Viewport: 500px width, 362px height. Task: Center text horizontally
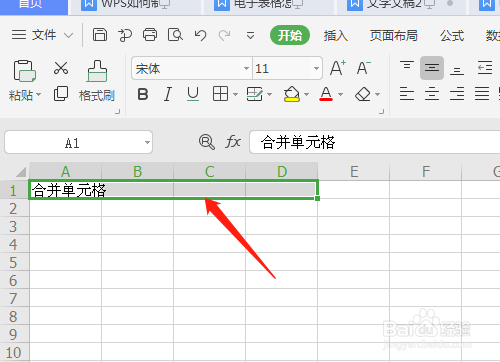pyautogui.click(x=432, y=94)
